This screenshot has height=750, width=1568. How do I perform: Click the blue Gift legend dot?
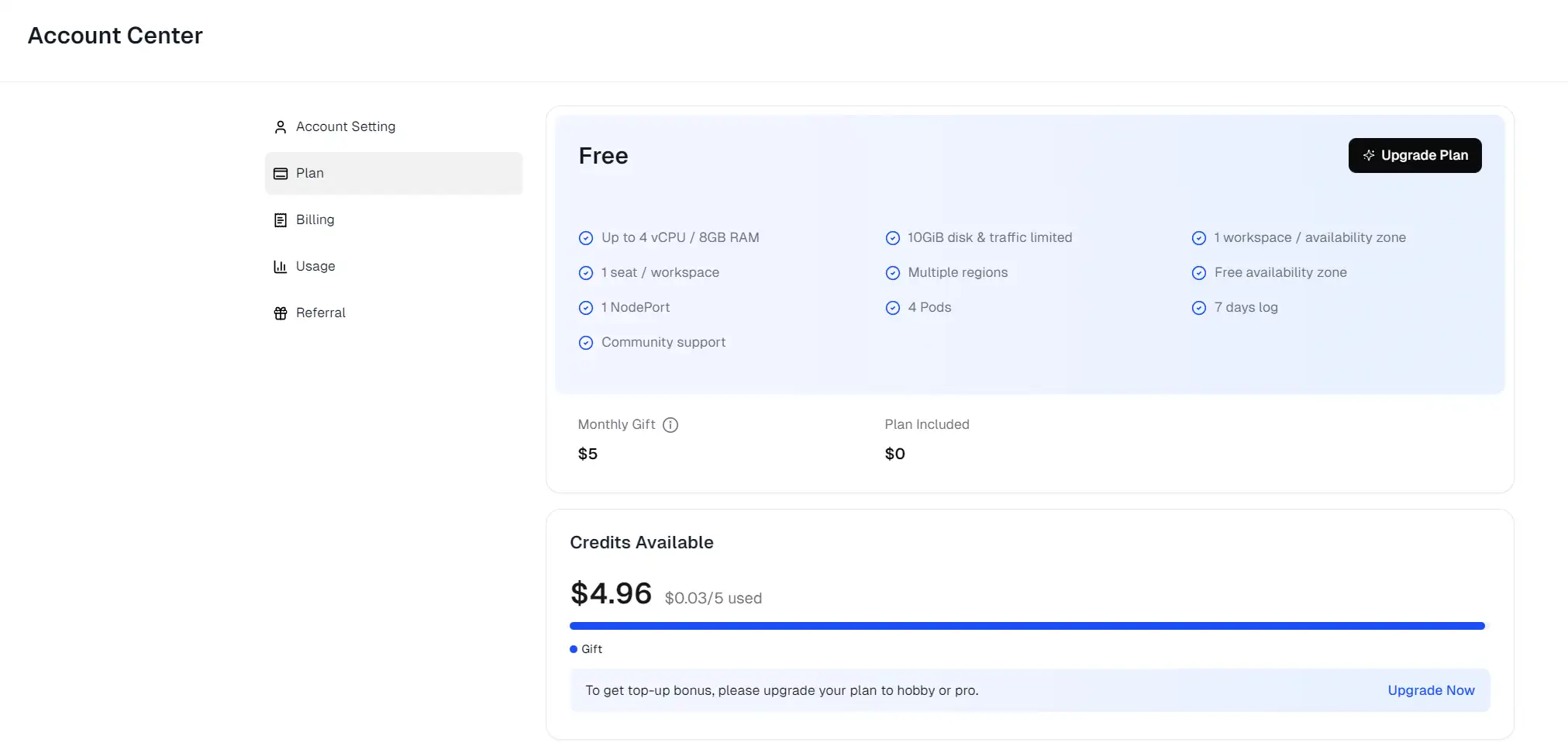[574, 649]
